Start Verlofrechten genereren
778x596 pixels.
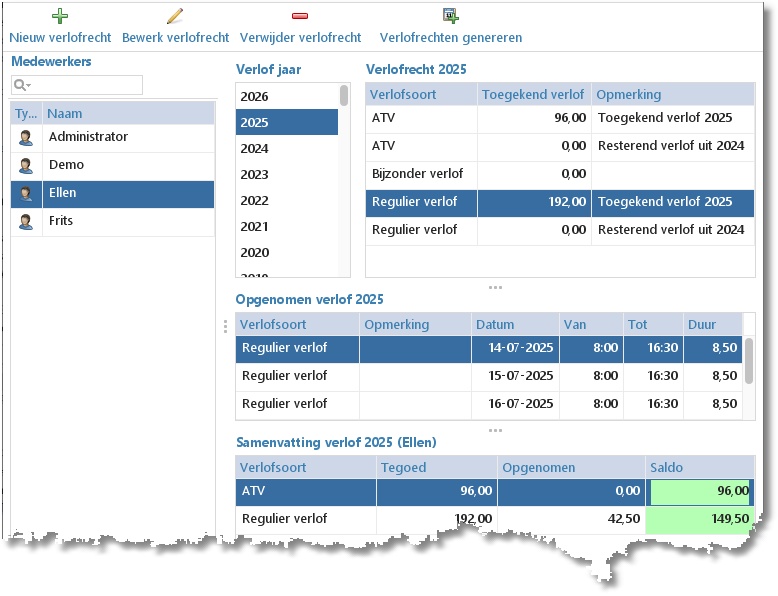451,37
